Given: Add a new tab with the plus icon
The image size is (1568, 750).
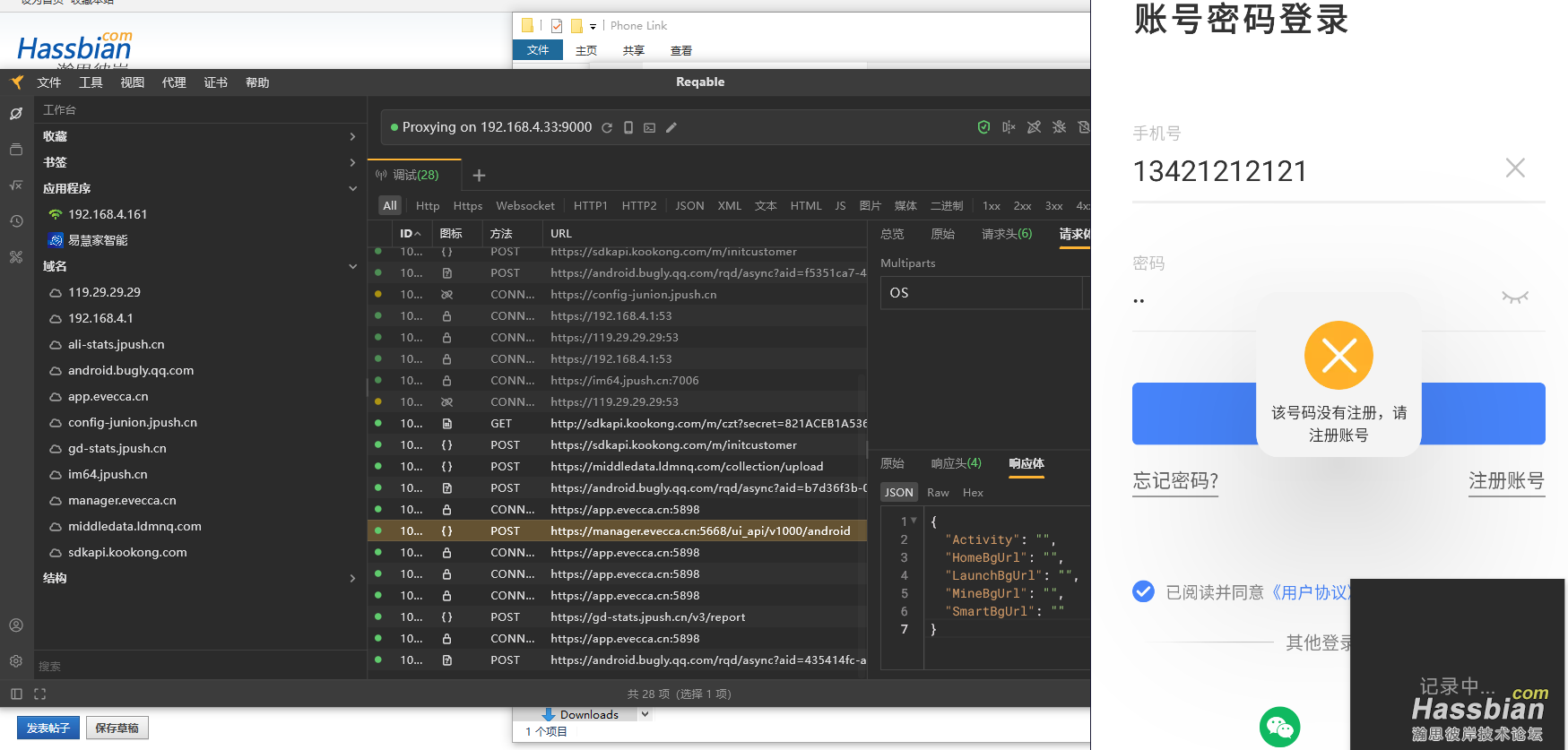Looking at the screenshot, I should point(479,176).
